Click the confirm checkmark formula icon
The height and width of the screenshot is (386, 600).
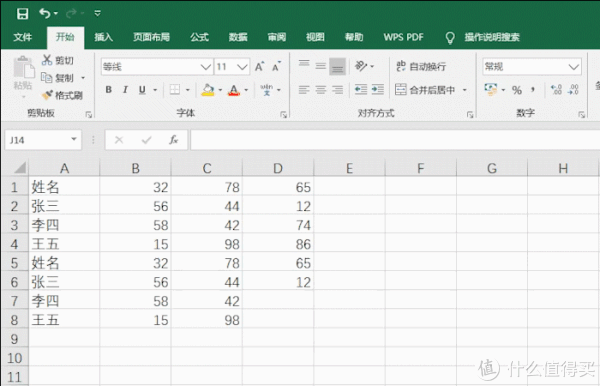click(146, 140)
